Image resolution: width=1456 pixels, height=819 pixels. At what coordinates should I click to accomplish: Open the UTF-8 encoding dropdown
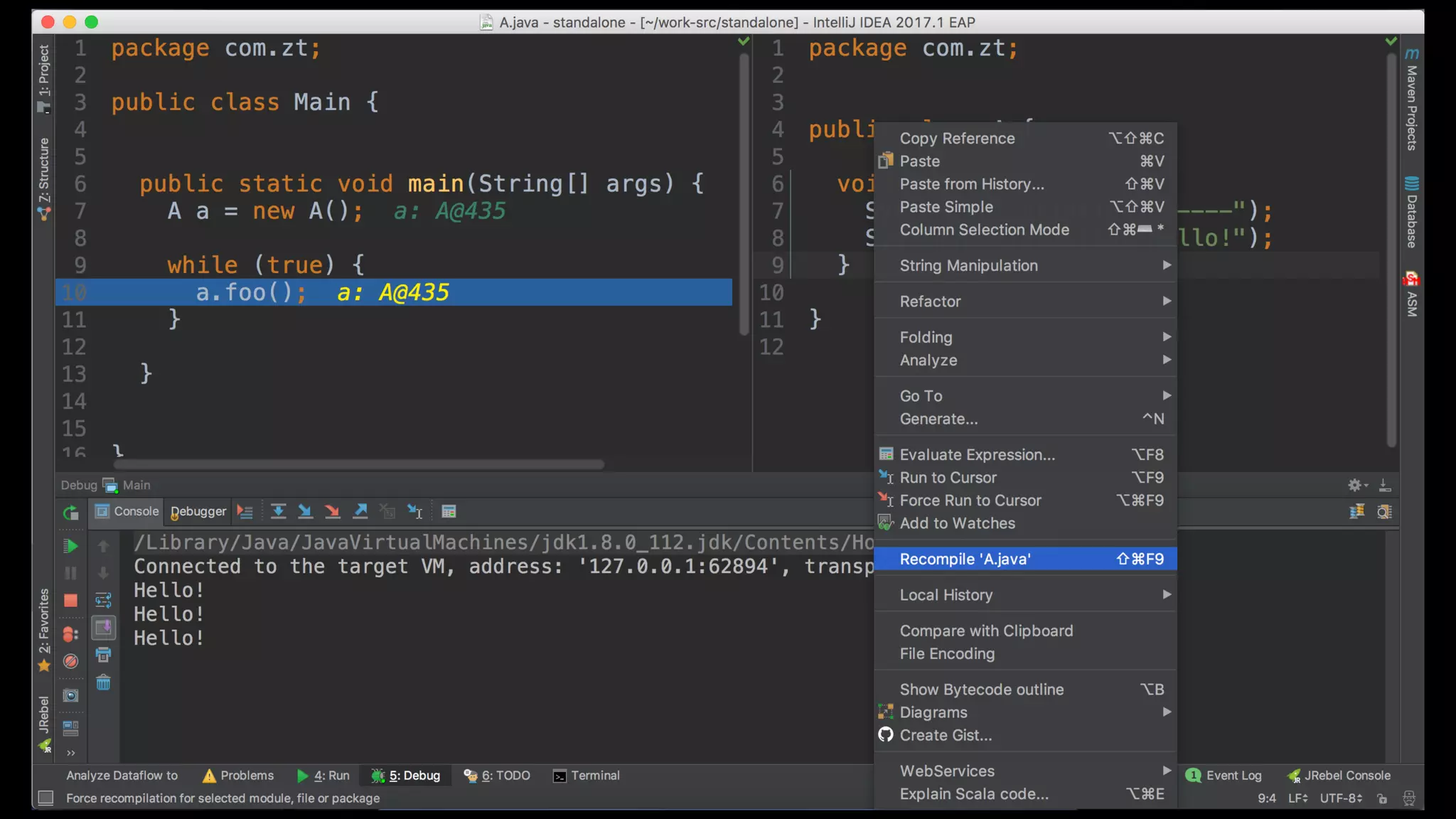(1341, 798)
